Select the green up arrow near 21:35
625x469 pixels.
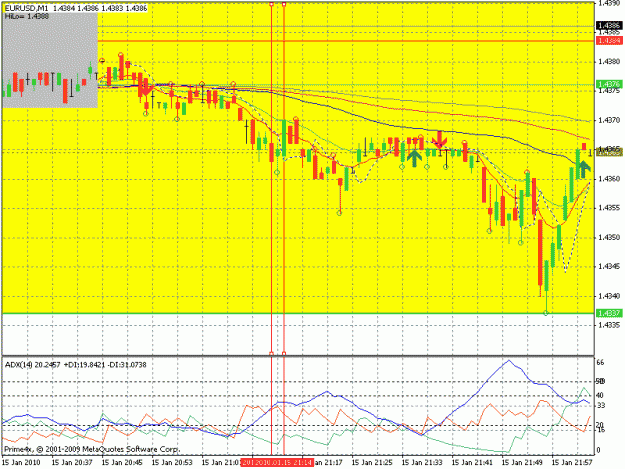pyautogui.click(x=414, y=157)
